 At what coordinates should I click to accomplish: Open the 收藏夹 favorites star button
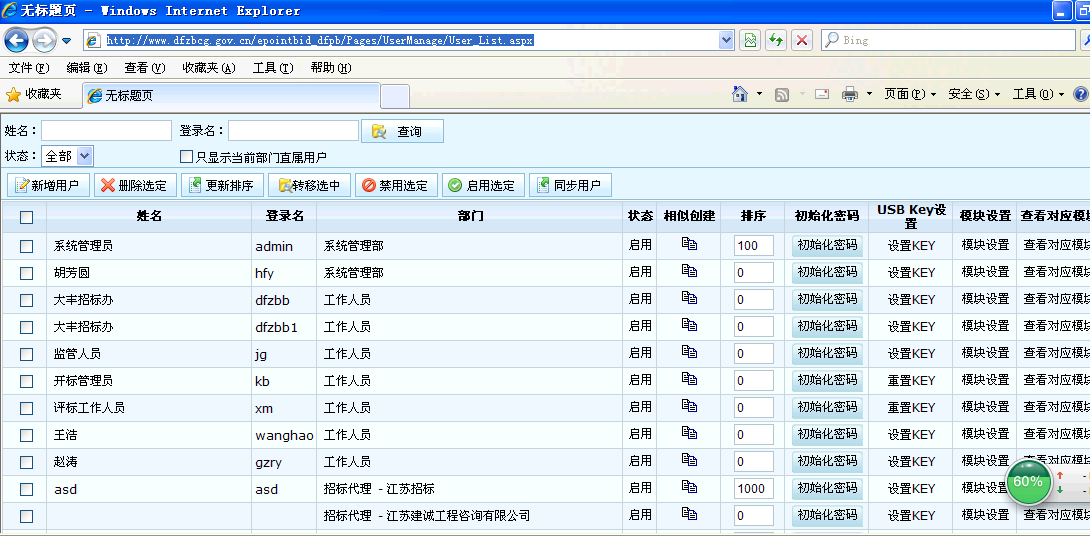34,94
